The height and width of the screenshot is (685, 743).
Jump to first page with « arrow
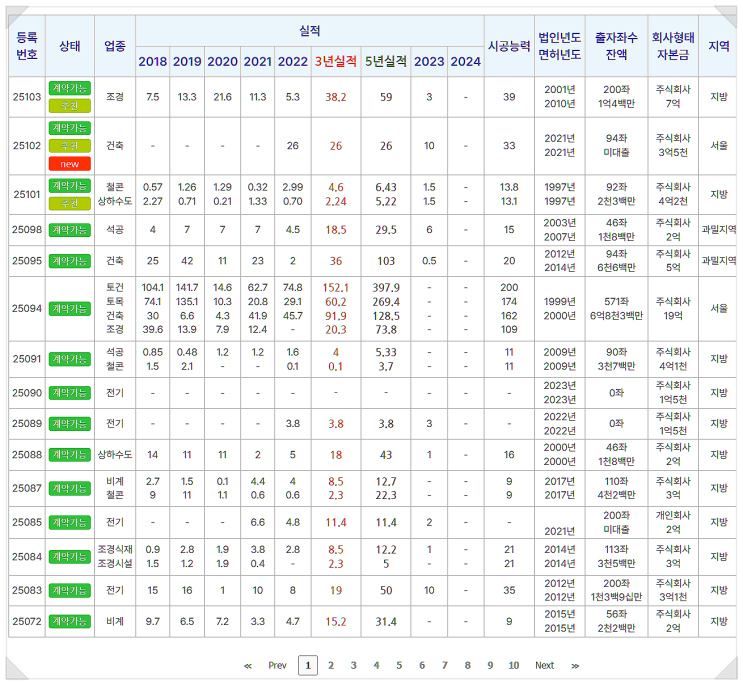pos(248,666)
